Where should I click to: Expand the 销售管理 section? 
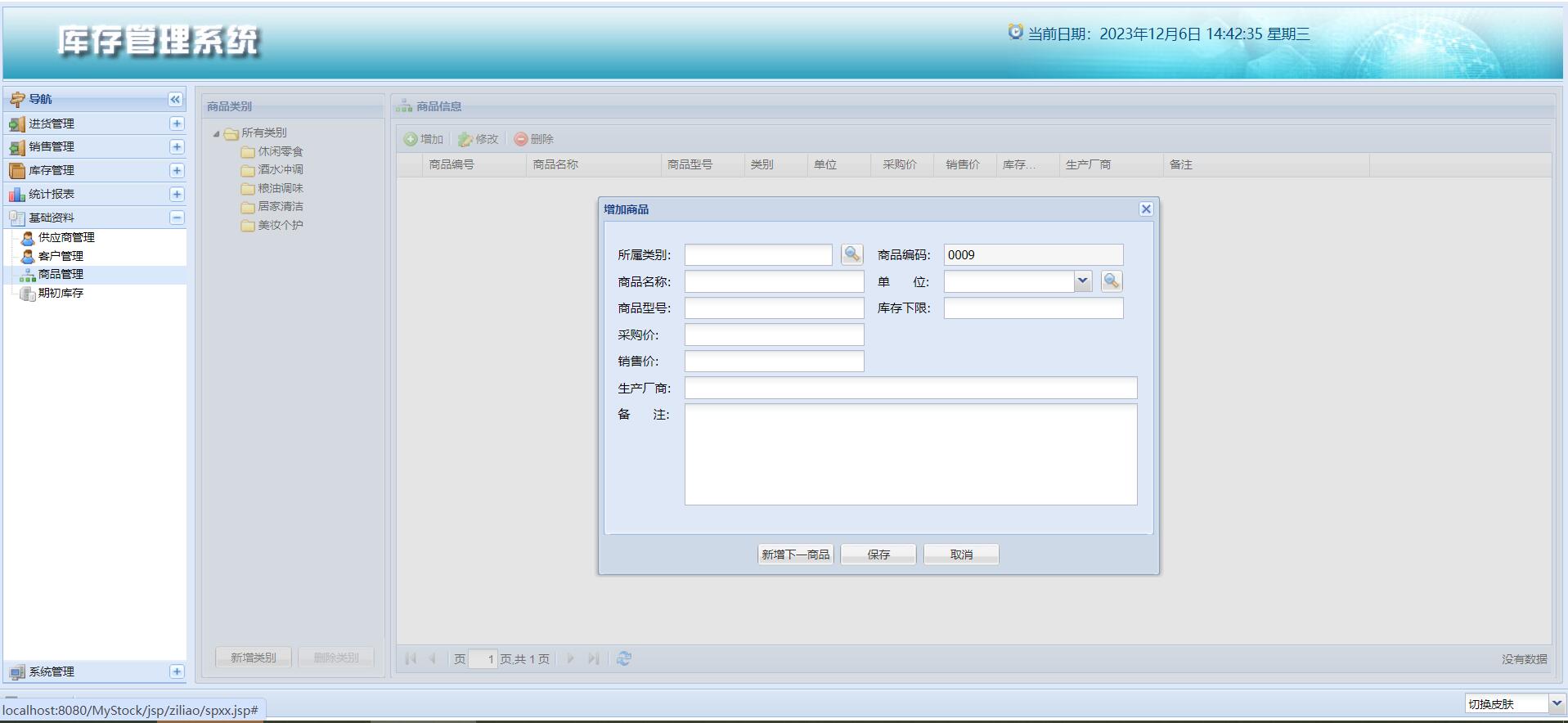tap(177, 146)
